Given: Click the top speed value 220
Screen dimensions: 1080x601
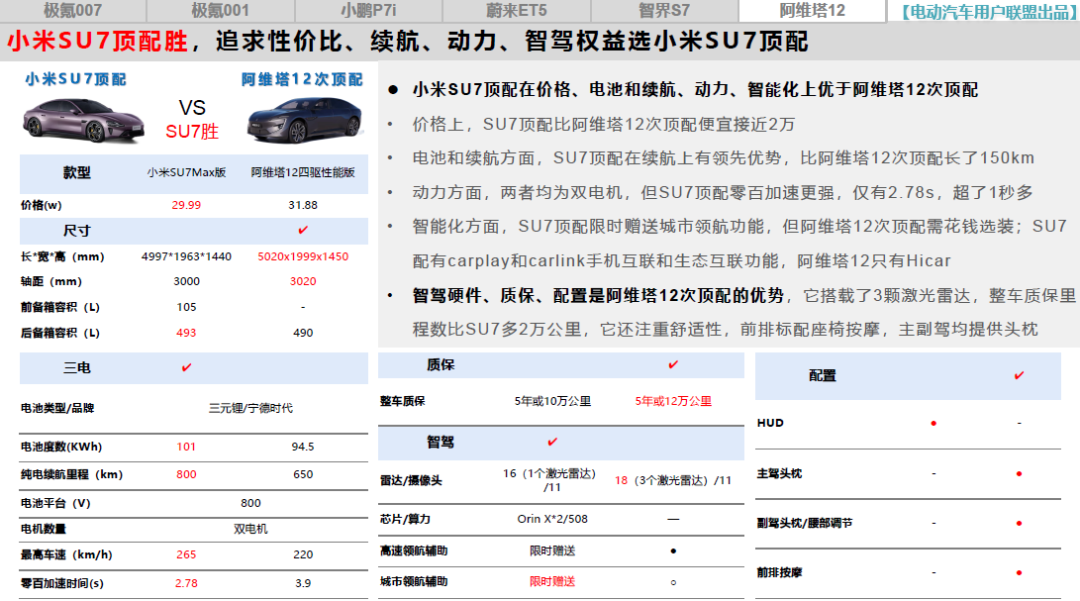Looking at the screenshot, I should [303, 555].
